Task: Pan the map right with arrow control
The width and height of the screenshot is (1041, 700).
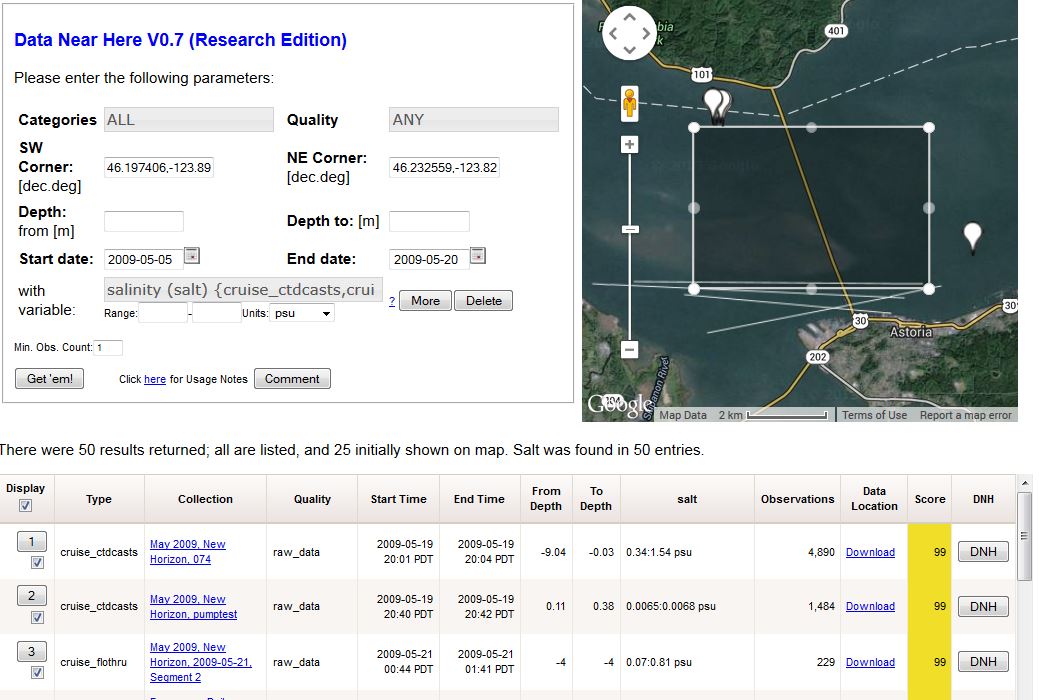Action: coord(646,33)
